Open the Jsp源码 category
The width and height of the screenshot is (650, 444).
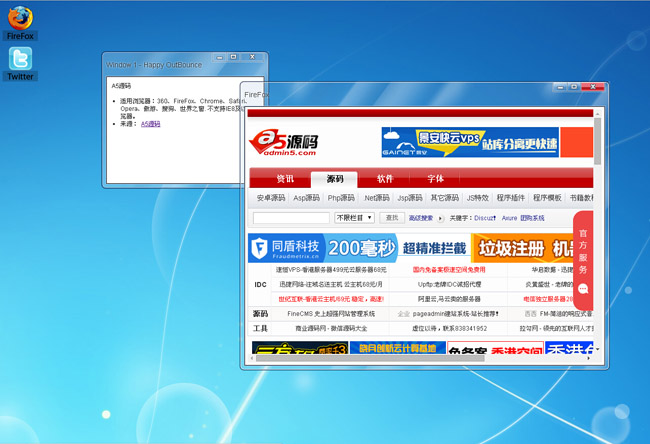tap(410, 198)
